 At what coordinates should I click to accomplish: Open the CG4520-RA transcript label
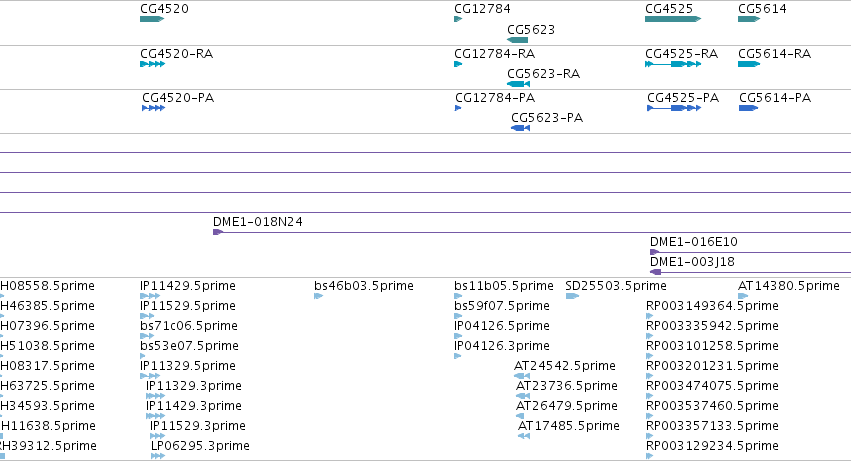176,54
